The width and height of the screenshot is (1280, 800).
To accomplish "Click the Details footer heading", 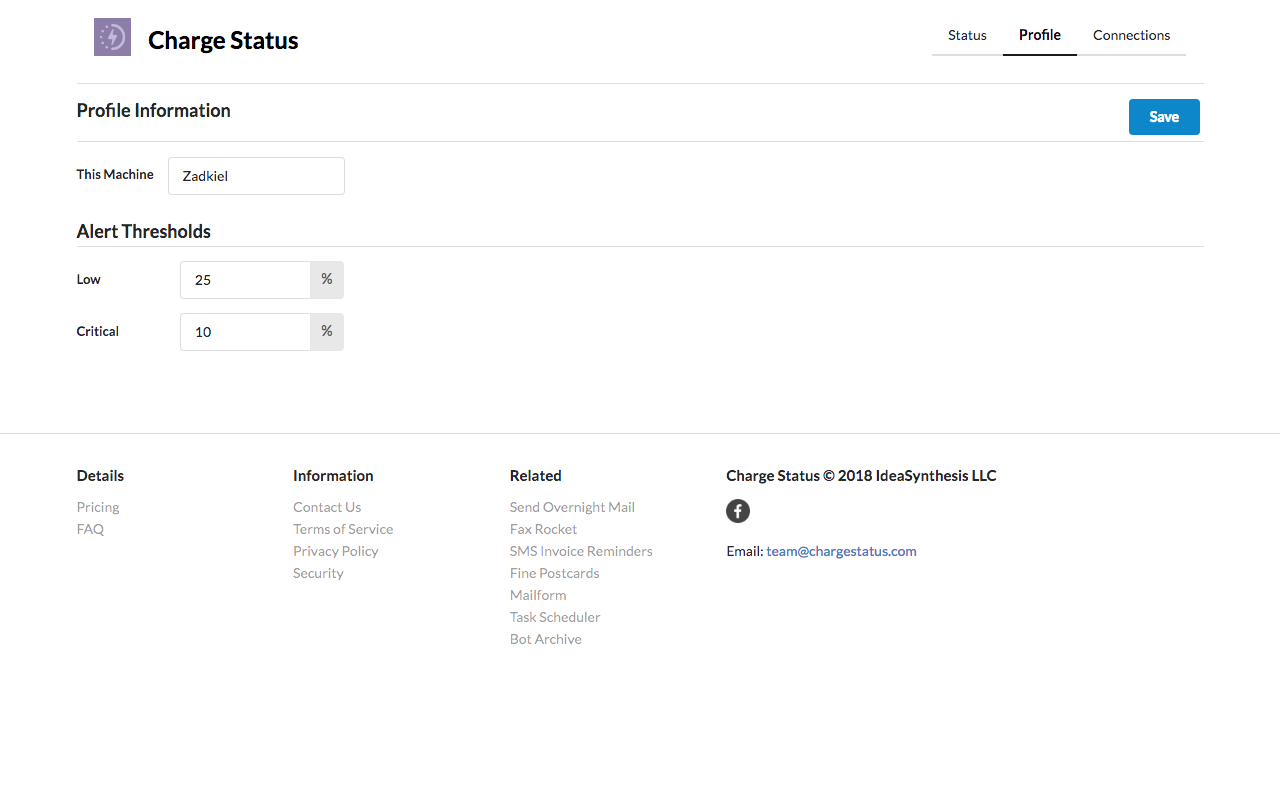I will [x=100, y=476].
